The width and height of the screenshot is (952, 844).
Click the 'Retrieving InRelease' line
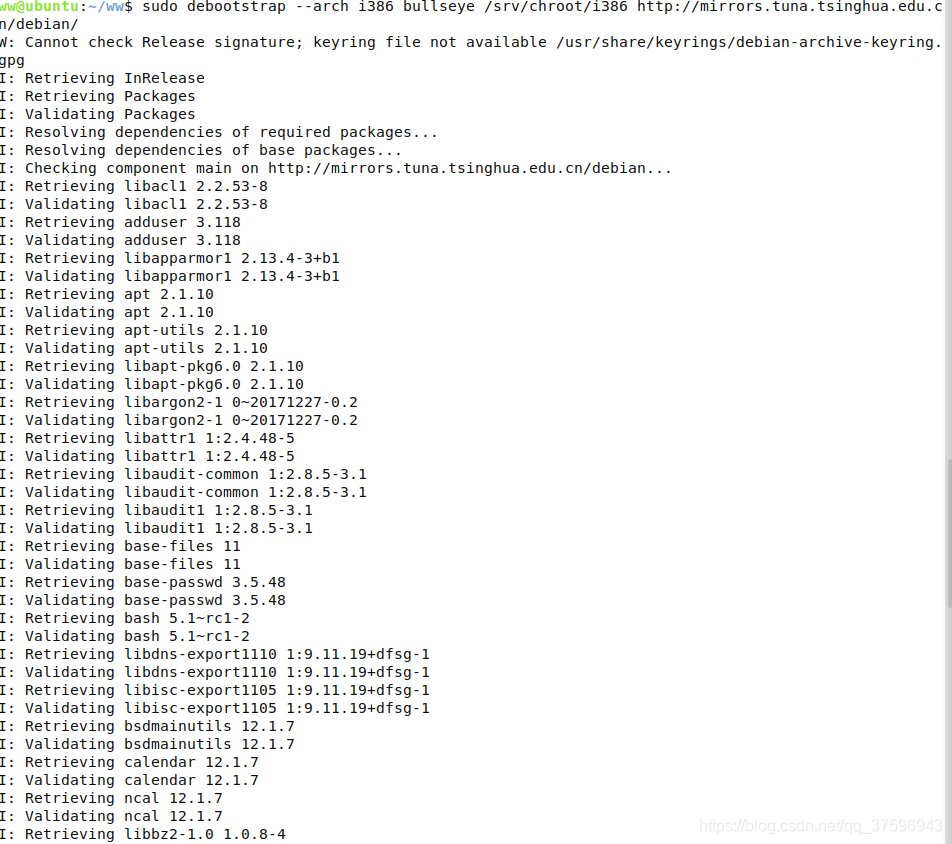tap(103, 78)
